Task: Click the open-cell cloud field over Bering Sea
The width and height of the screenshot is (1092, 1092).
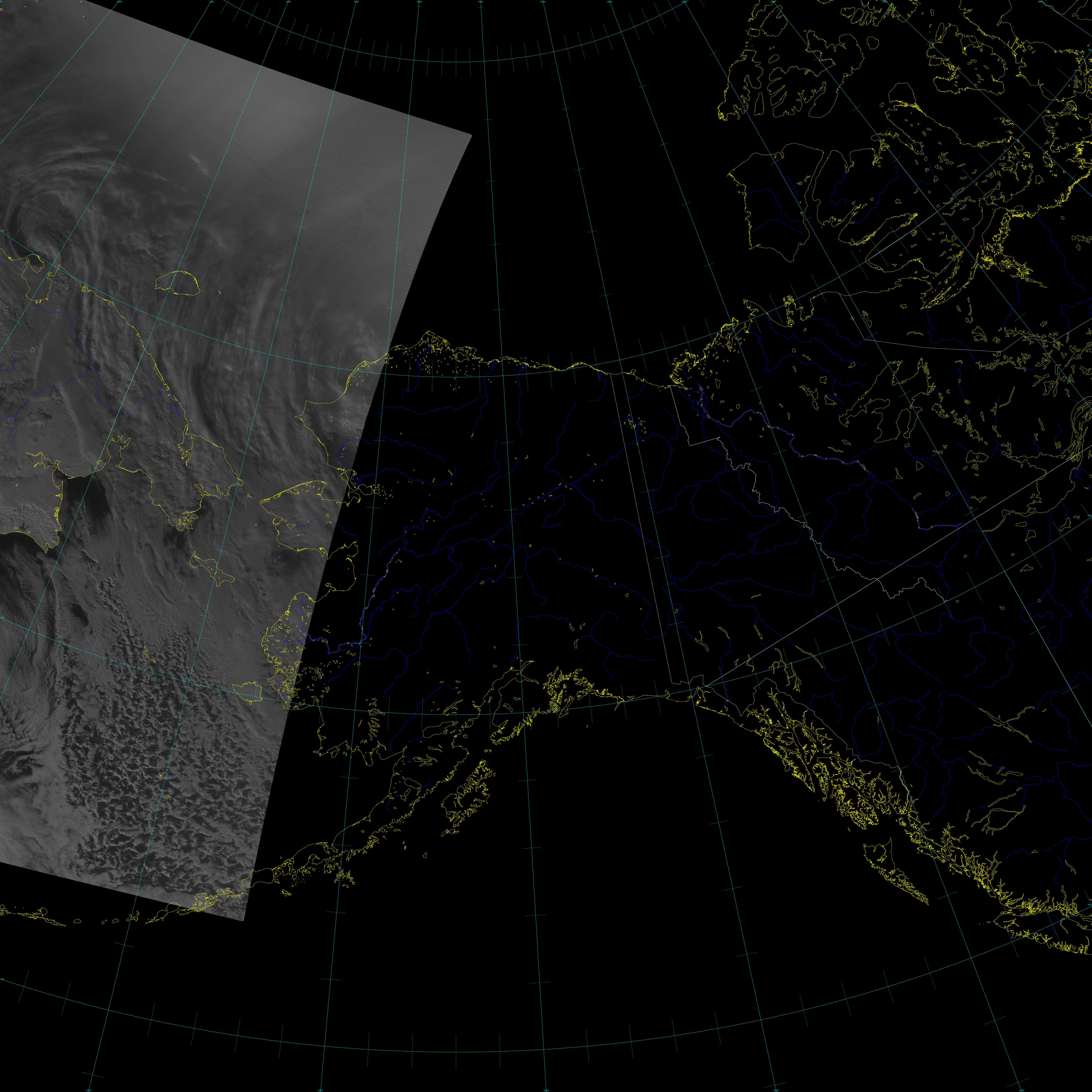Action: coord(158,757)
